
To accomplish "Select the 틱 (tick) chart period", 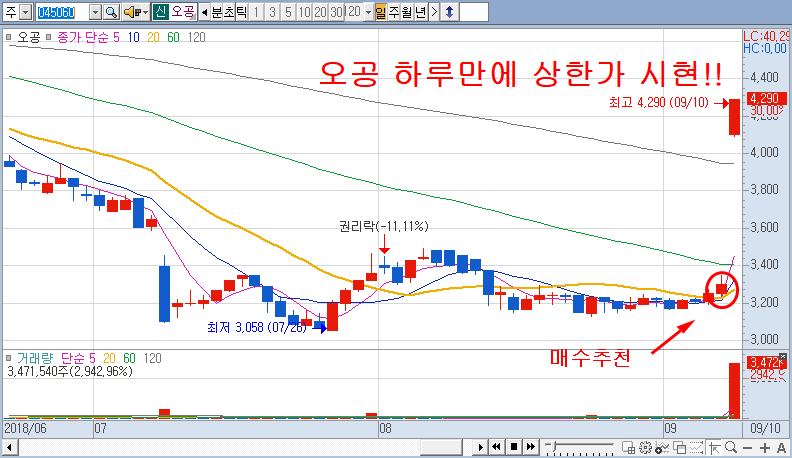I will 241,12.
